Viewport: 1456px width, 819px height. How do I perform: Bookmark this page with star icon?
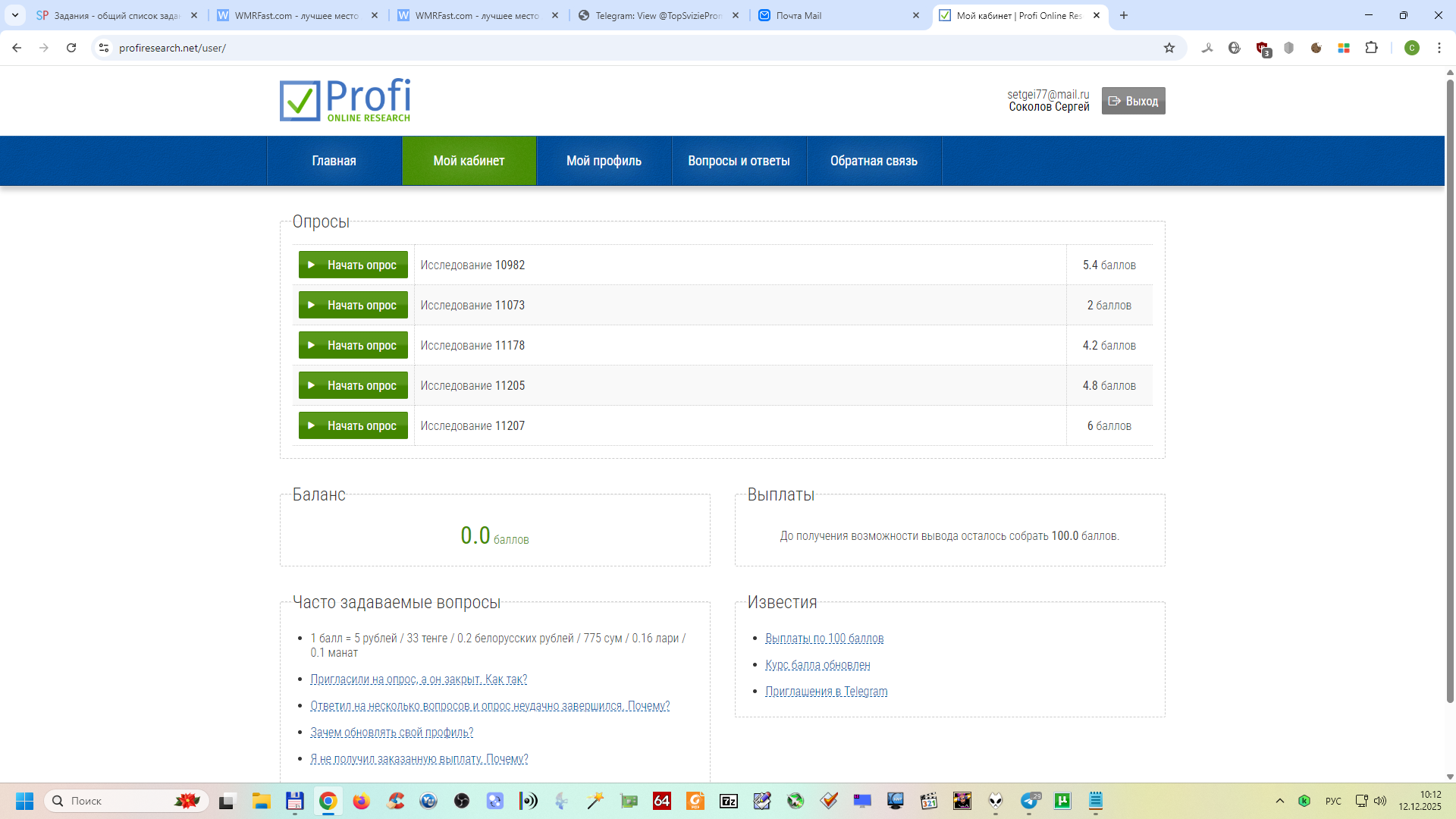1169,48
